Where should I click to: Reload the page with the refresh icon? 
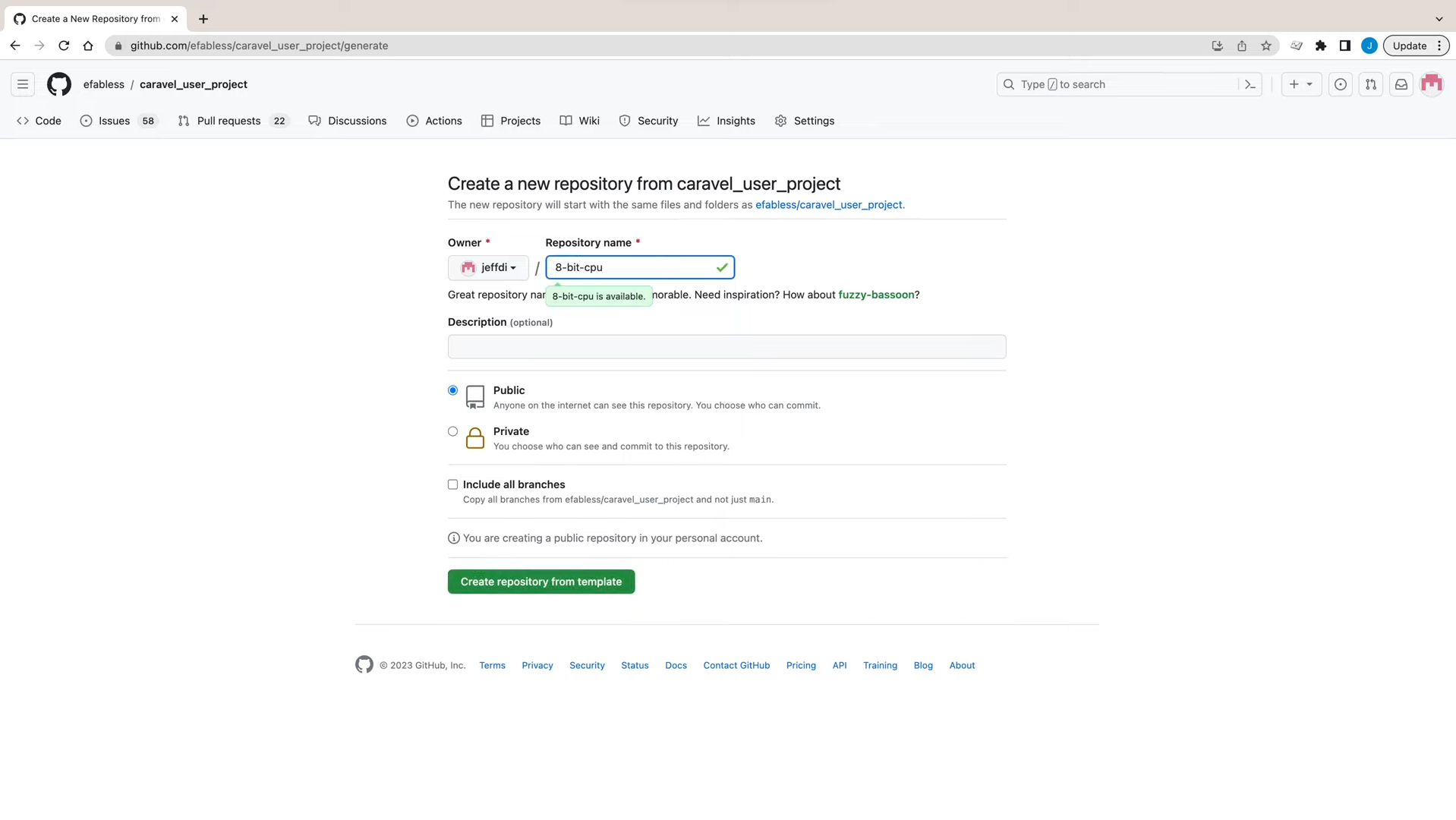point(64,46)
